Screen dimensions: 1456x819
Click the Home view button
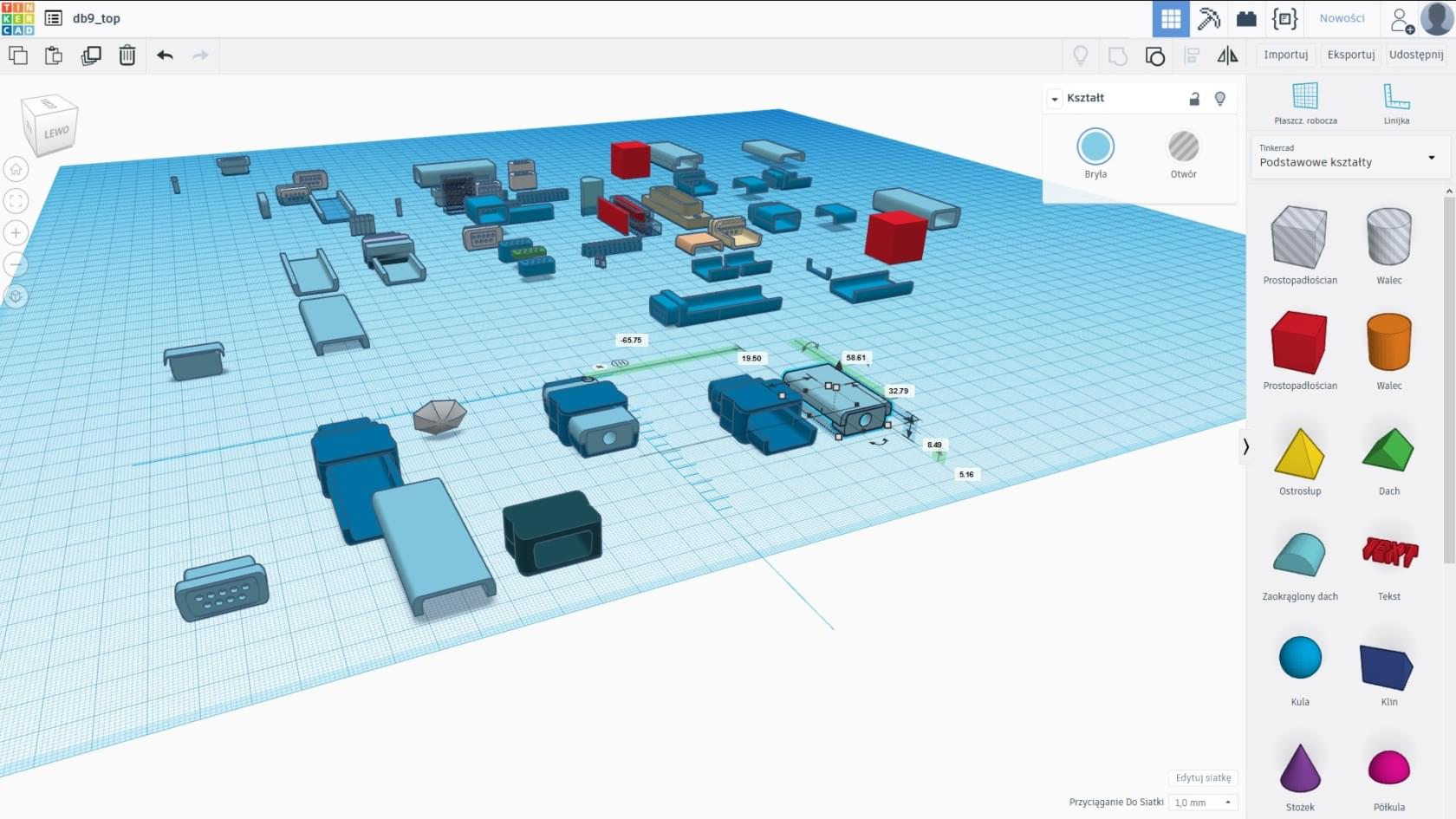pos(16,169)
